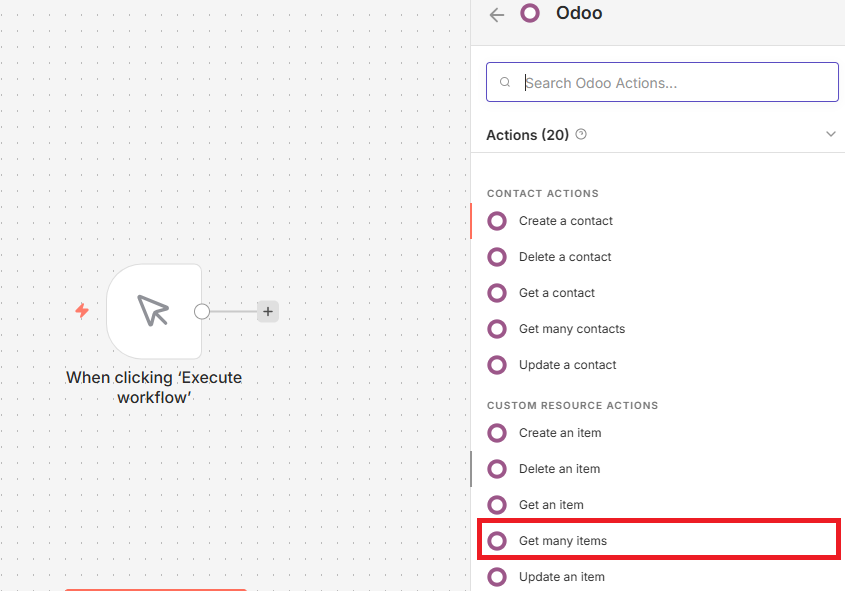The image size is (845, 591).
Task: Click the magnifier icon in the search bar
Action: pyautogui.click(x=505, y=81)
